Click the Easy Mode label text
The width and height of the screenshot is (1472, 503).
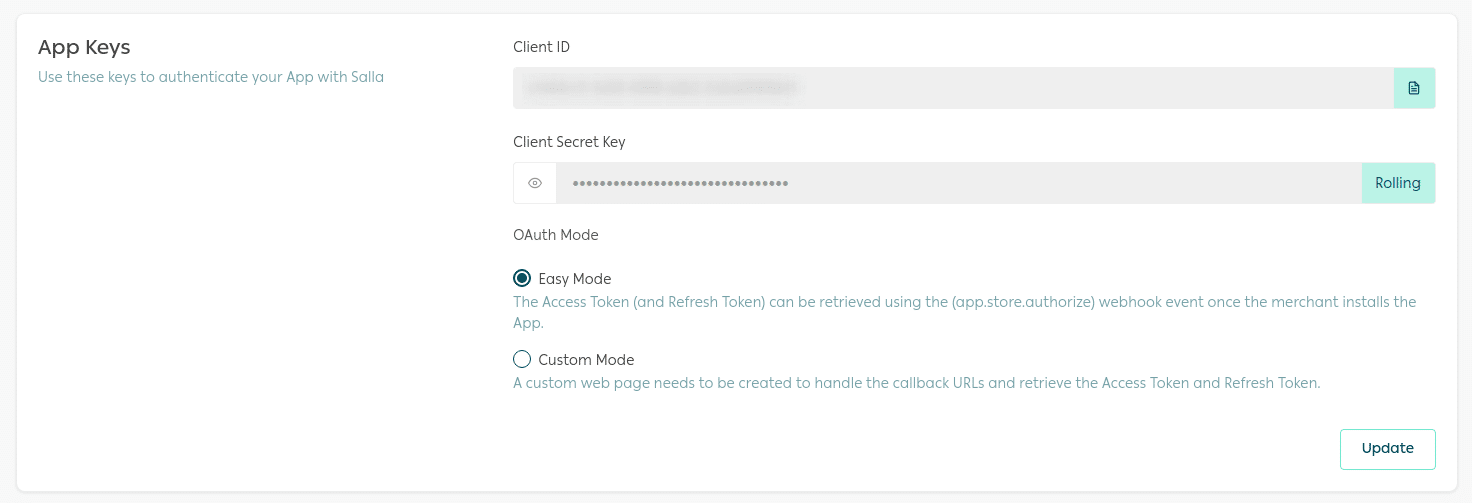point(575,279)
